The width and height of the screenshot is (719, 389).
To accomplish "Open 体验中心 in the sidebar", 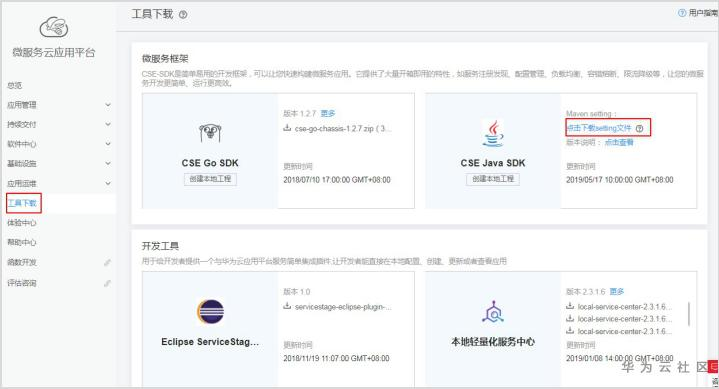I will (22, 223).
